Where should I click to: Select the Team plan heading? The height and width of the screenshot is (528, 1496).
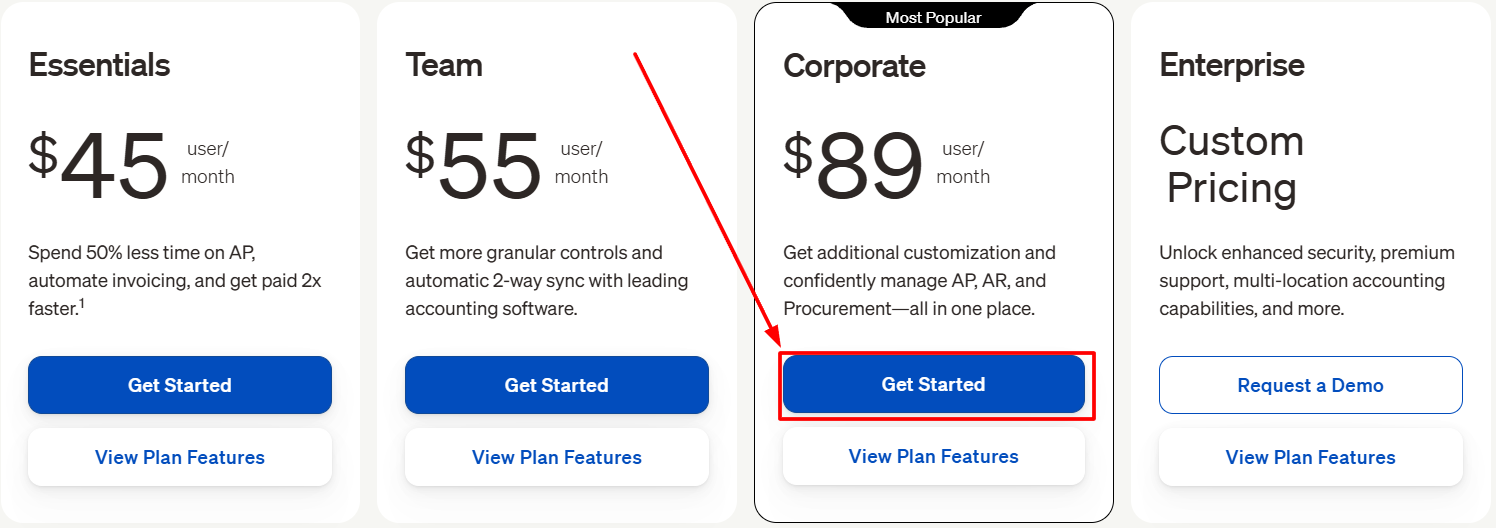444,65
